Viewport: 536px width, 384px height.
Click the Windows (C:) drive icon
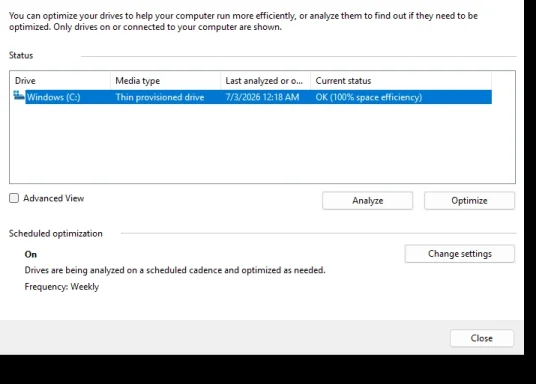(18, 95)
